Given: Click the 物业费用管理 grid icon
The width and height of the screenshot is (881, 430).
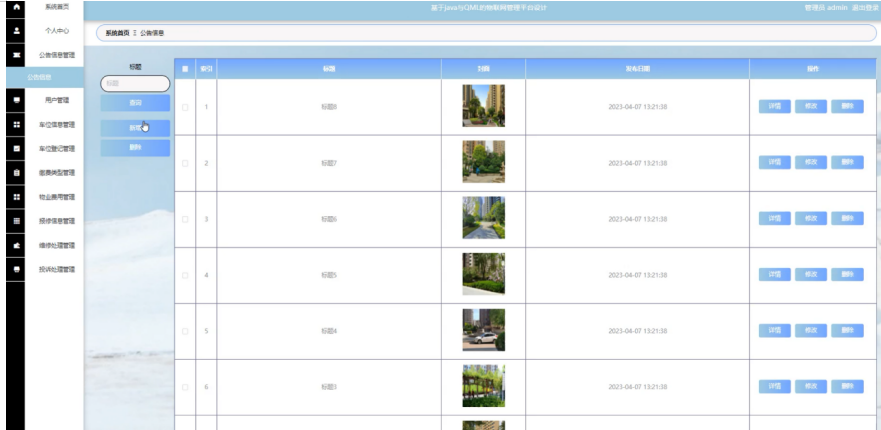Looking at the screenshot, I should (x=16, y=197).
